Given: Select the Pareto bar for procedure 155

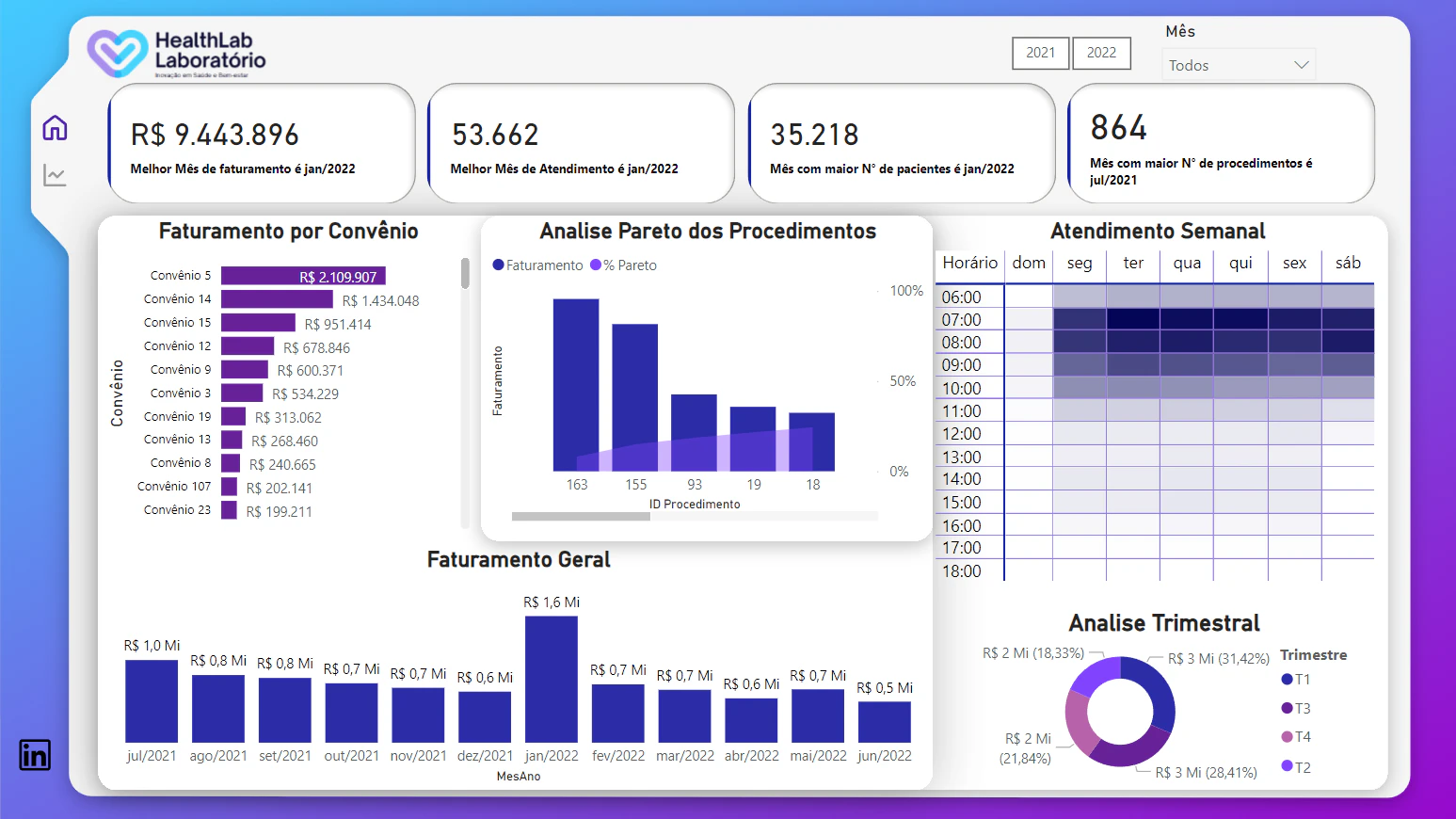Looking at the screenshot, I should [635, 397].
